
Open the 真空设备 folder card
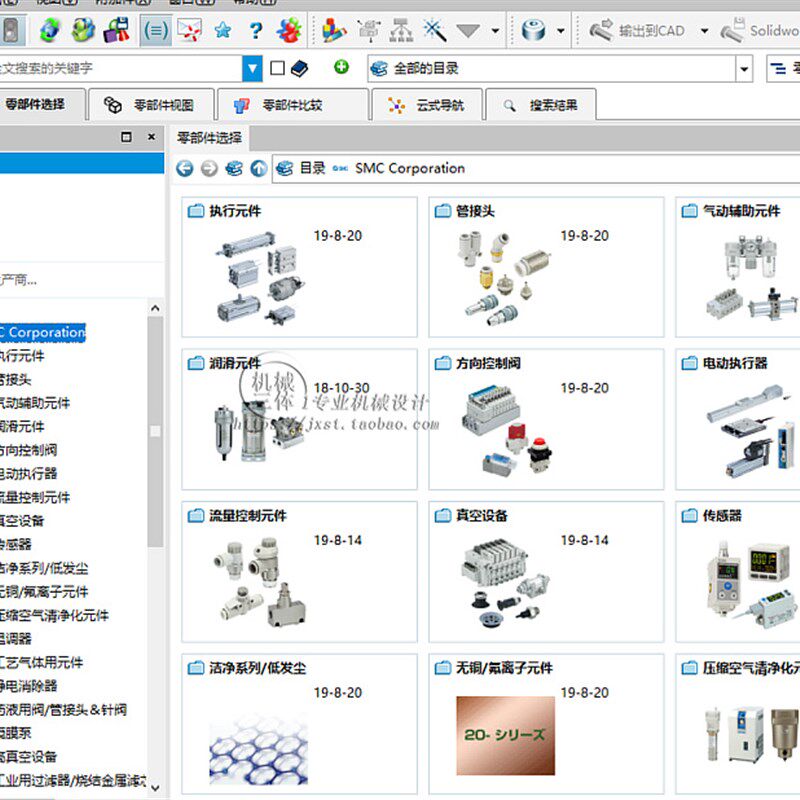click(546, 571)
